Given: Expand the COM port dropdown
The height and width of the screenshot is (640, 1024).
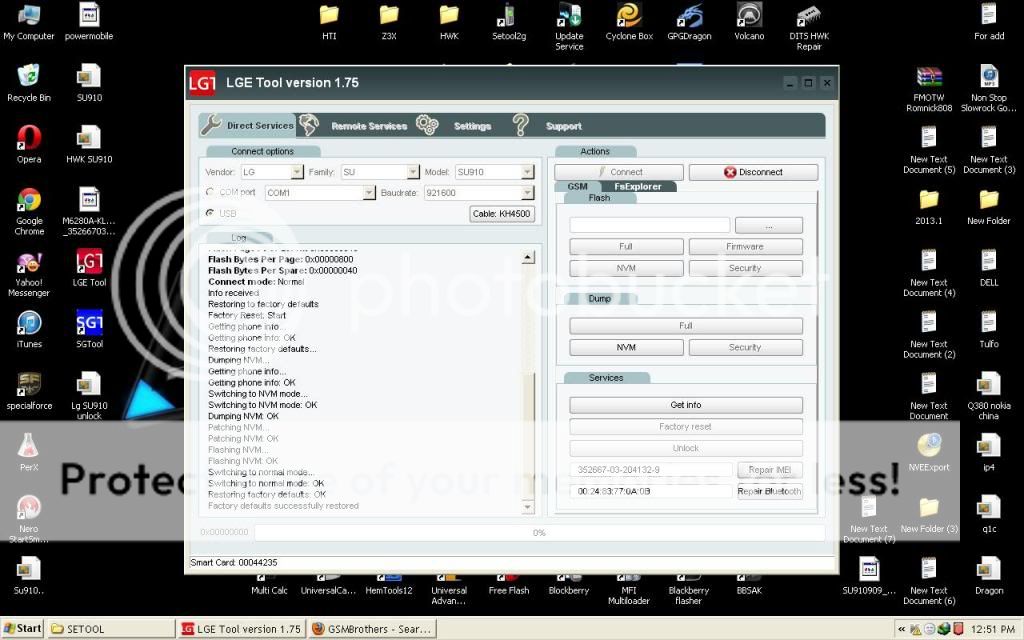Looking at the screenshot, I should pos(369,193).
